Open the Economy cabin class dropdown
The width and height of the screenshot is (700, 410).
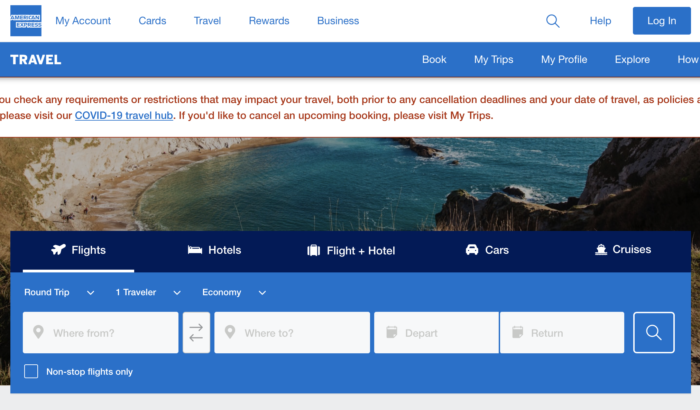(x=234, y=293)
